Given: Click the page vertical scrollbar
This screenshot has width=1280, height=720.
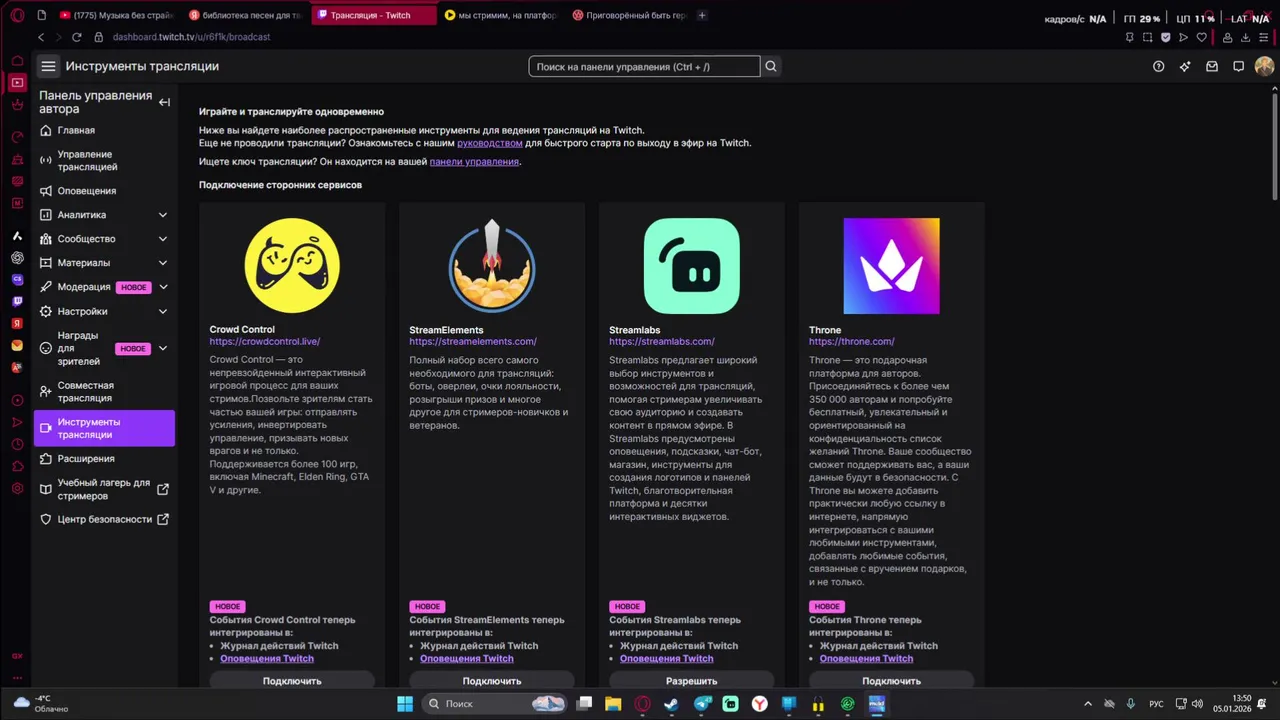Looking at the screenshot, I should [1275, 146].
